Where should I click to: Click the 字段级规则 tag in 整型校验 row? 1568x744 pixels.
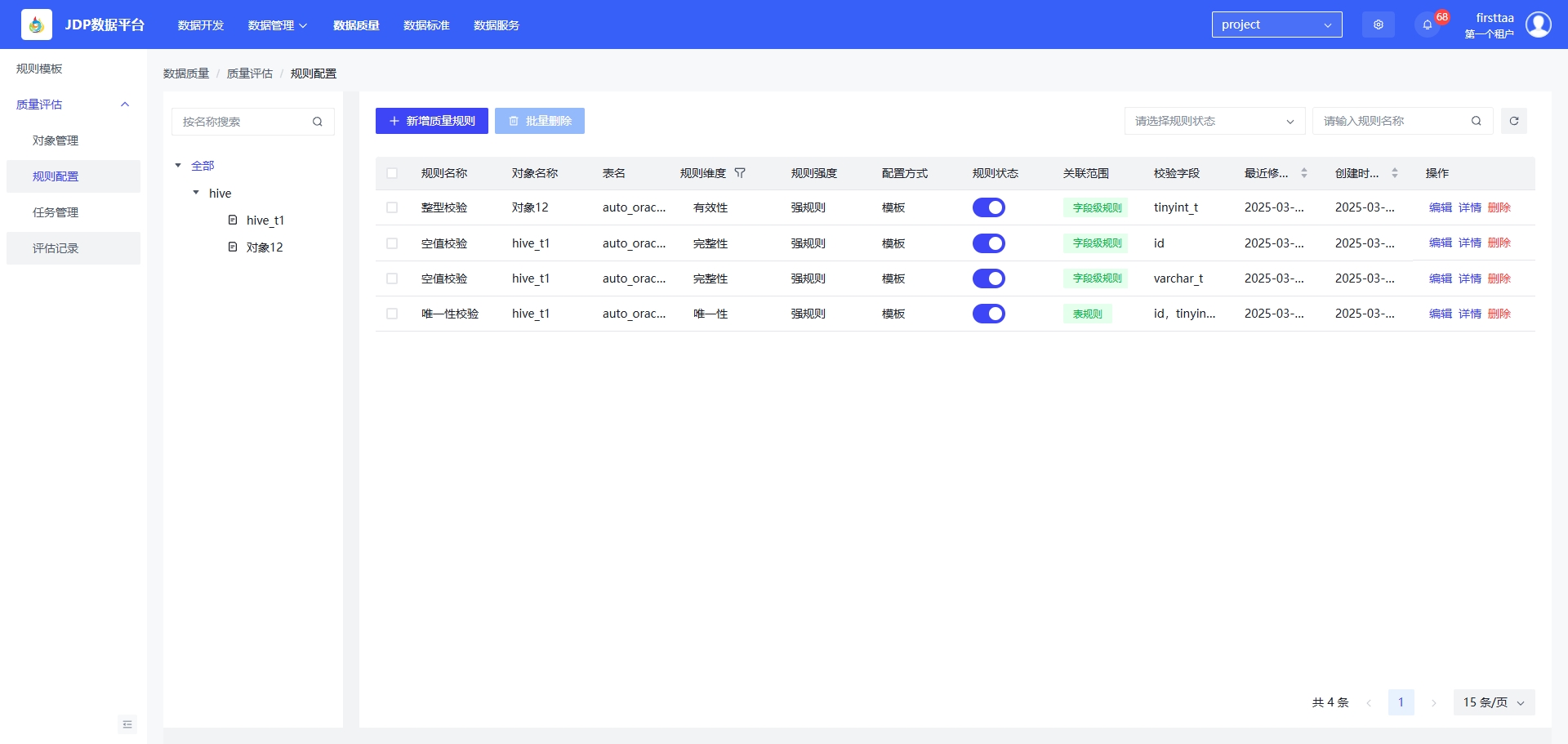[x=1096, y=207]
